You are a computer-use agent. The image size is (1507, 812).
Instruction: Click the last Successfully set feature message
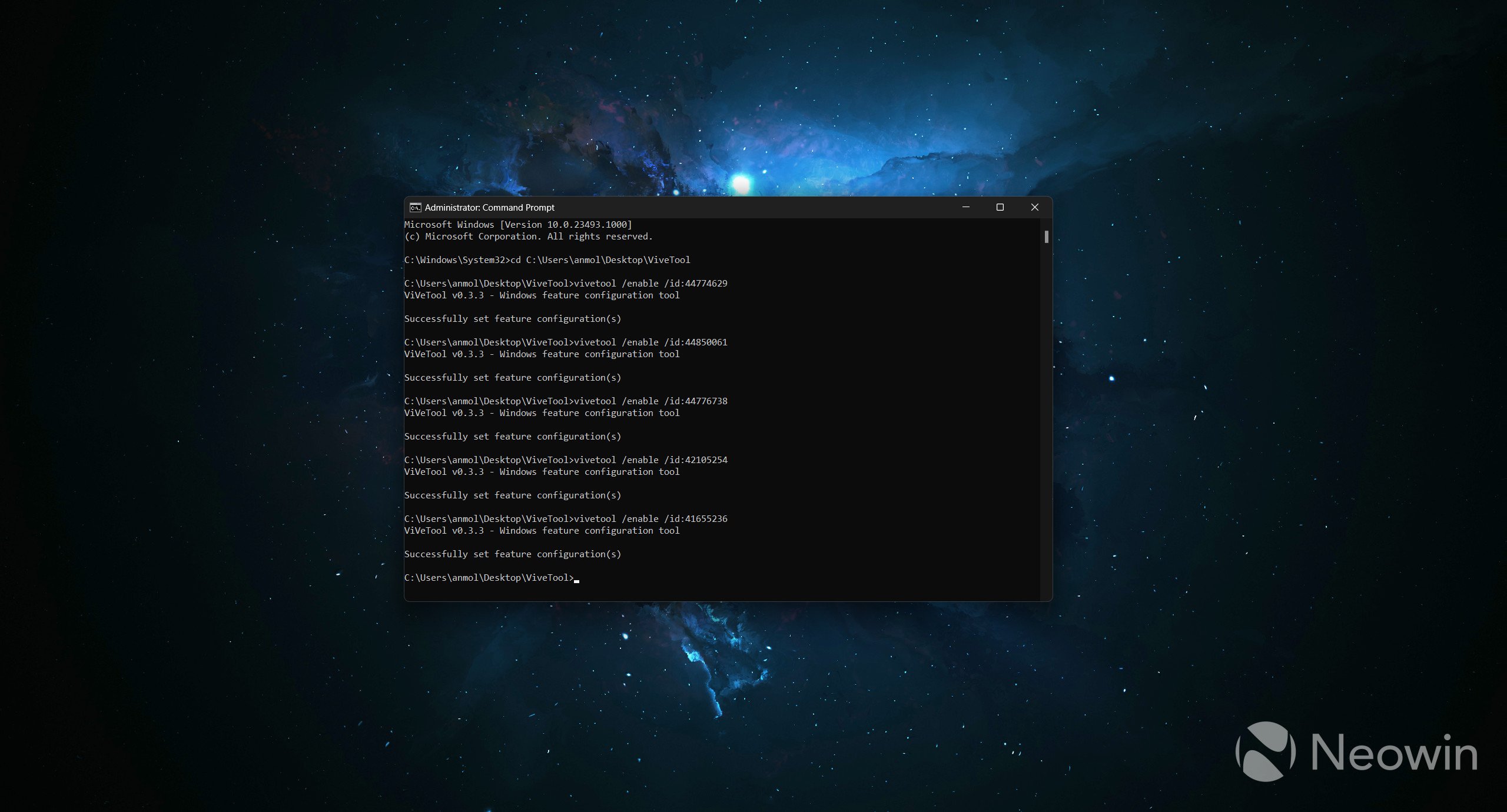(x=512, y=554)
